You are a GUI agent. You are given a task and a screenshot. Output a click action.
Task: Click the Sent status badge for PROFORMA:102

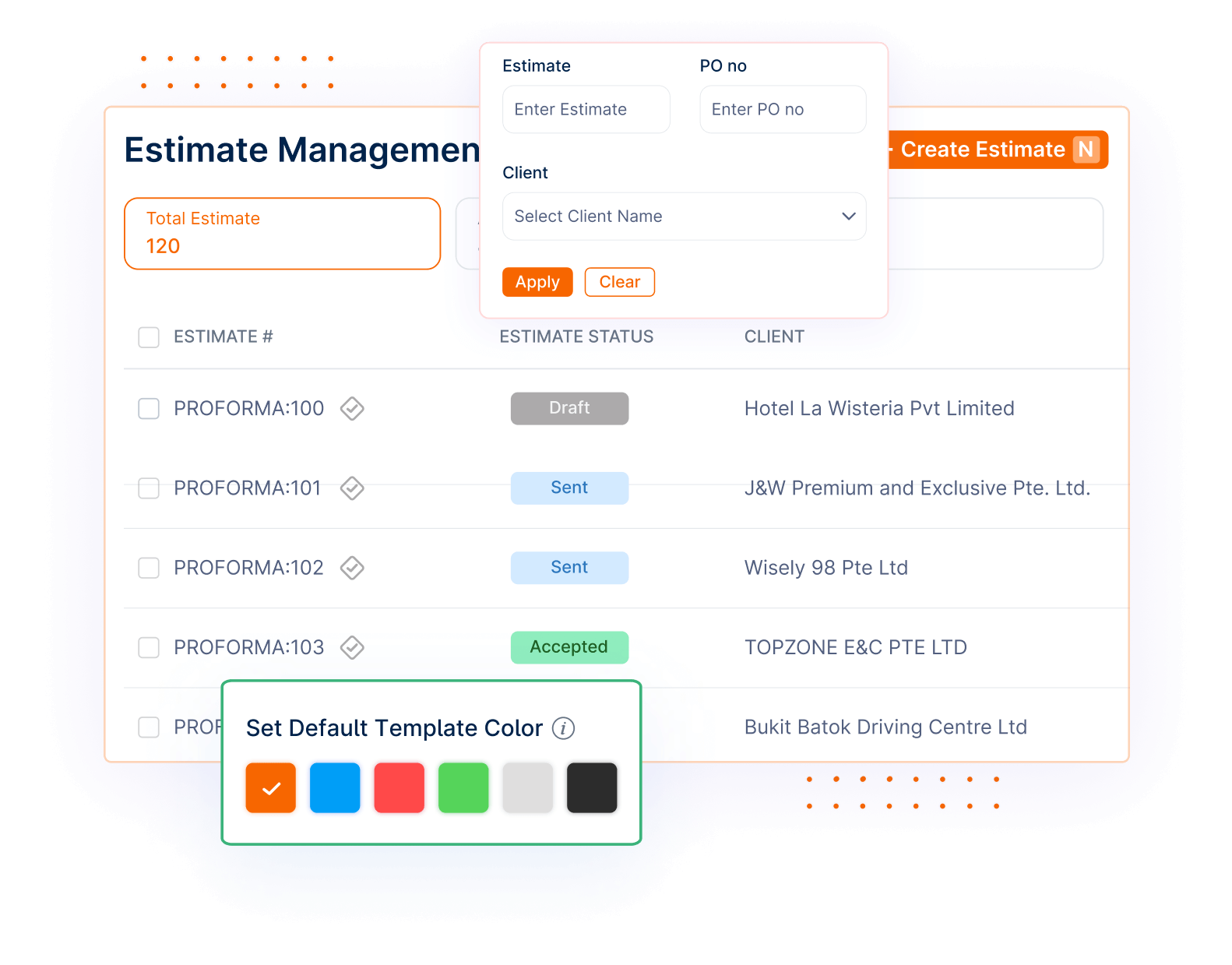[x=569, y=568]
